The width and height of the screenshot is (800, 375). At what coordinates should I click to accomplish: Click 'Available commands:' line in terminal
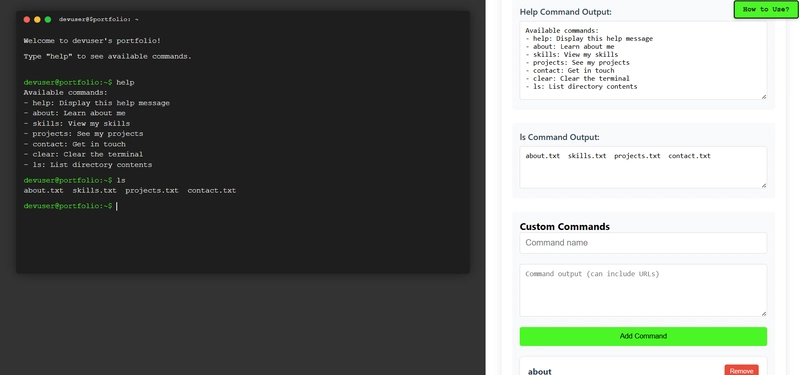pos(65,92)
